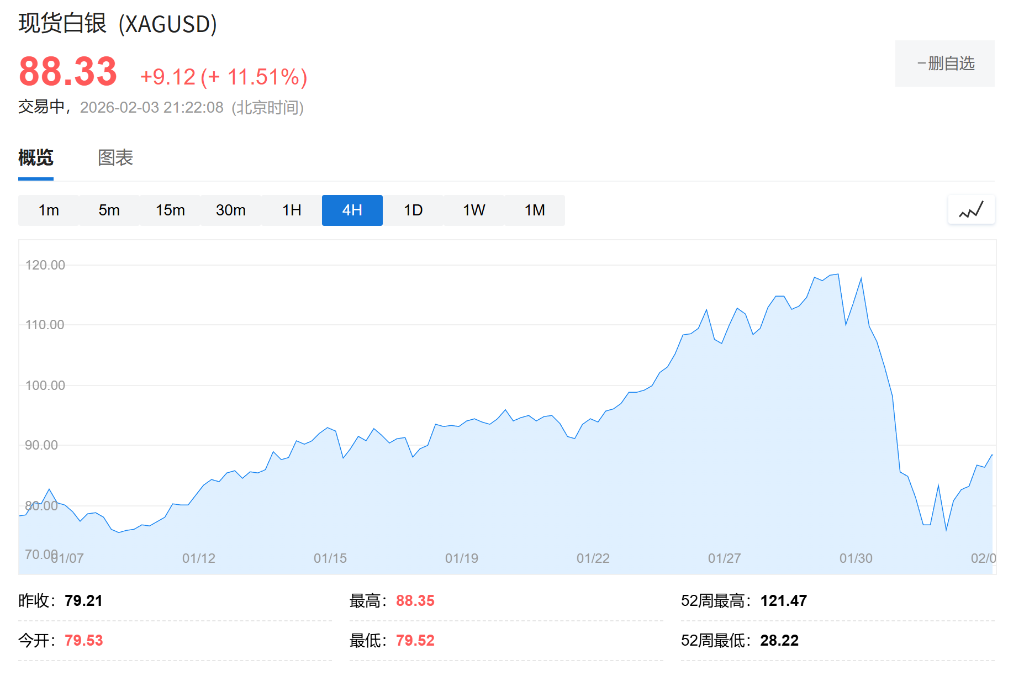This screenshot has height=674, width=1024.
Task: Select the 5m interval button
Action: (109, 210)
